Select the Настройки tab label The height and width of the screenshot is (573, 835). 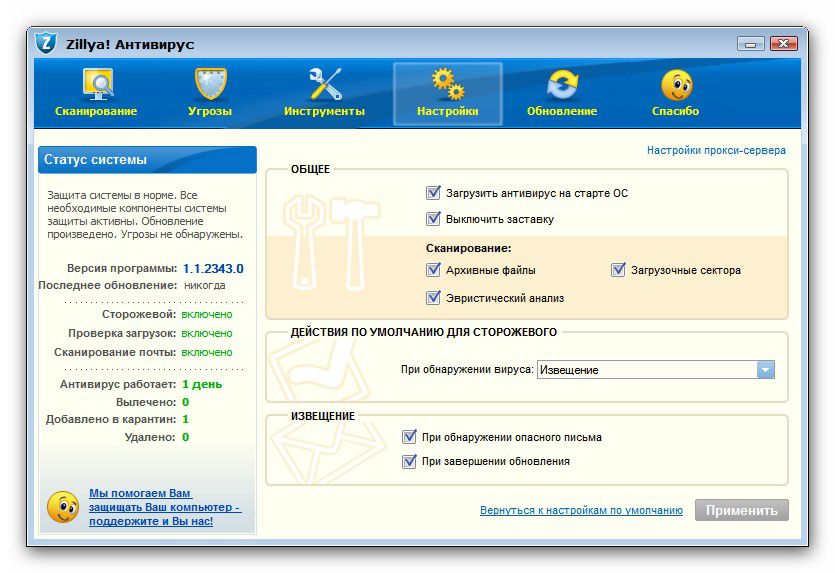pyautogui.click(x=447, y=111)
